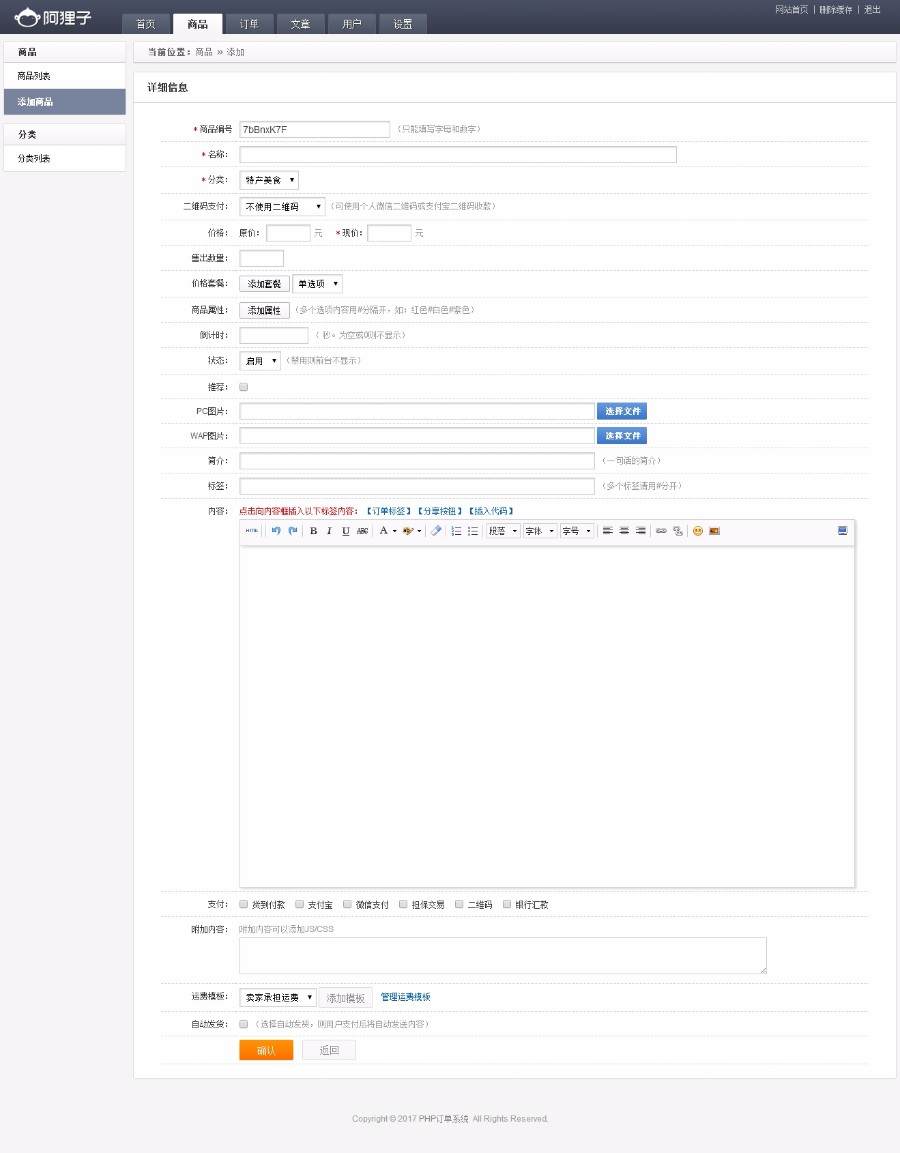Image resolution: width=900 pixels, height=1153 pixels.
Task: Click the 添加属性 button
Action: pyautogui.click(x=265, y=310)
